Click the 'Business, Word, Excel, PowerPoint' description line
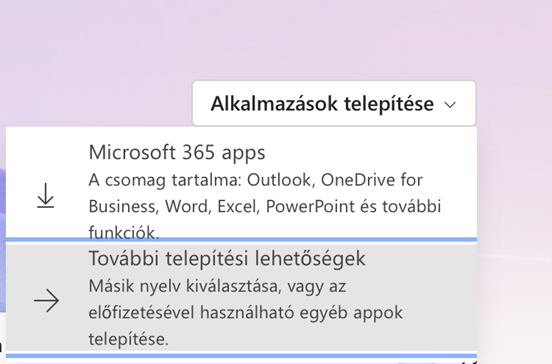552x364 pixels. [265, 206]
